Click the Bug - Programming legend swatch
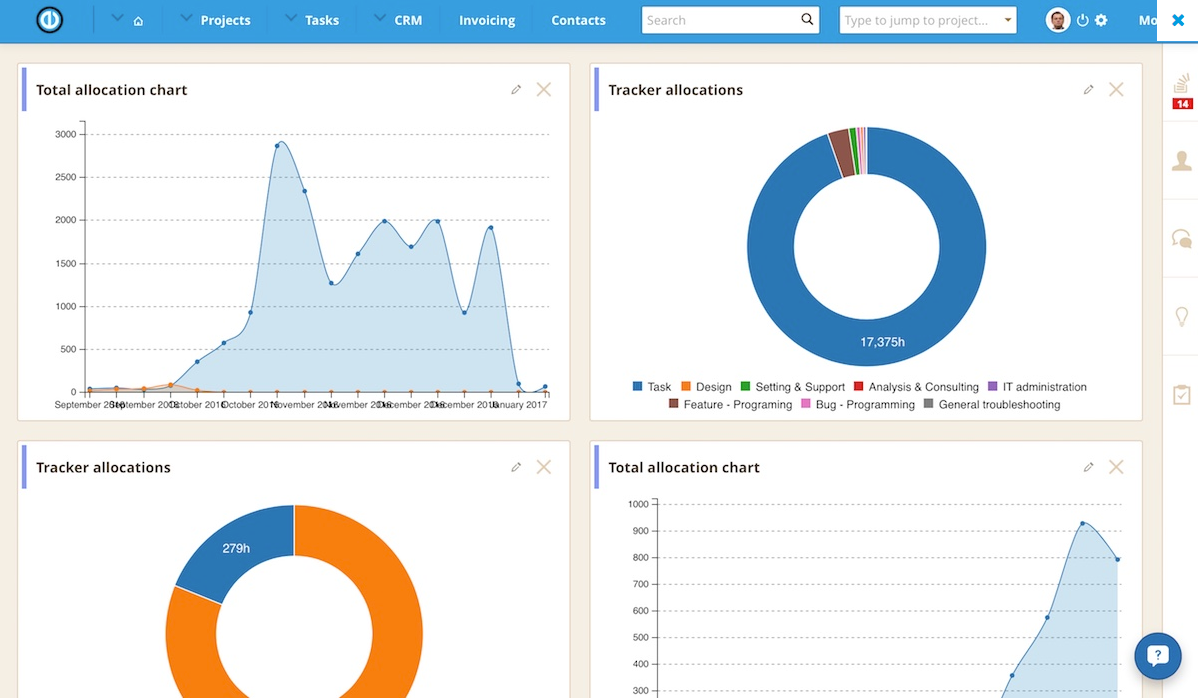The image size is (1198, 698). pyautogui.click(x=805, y=403)
